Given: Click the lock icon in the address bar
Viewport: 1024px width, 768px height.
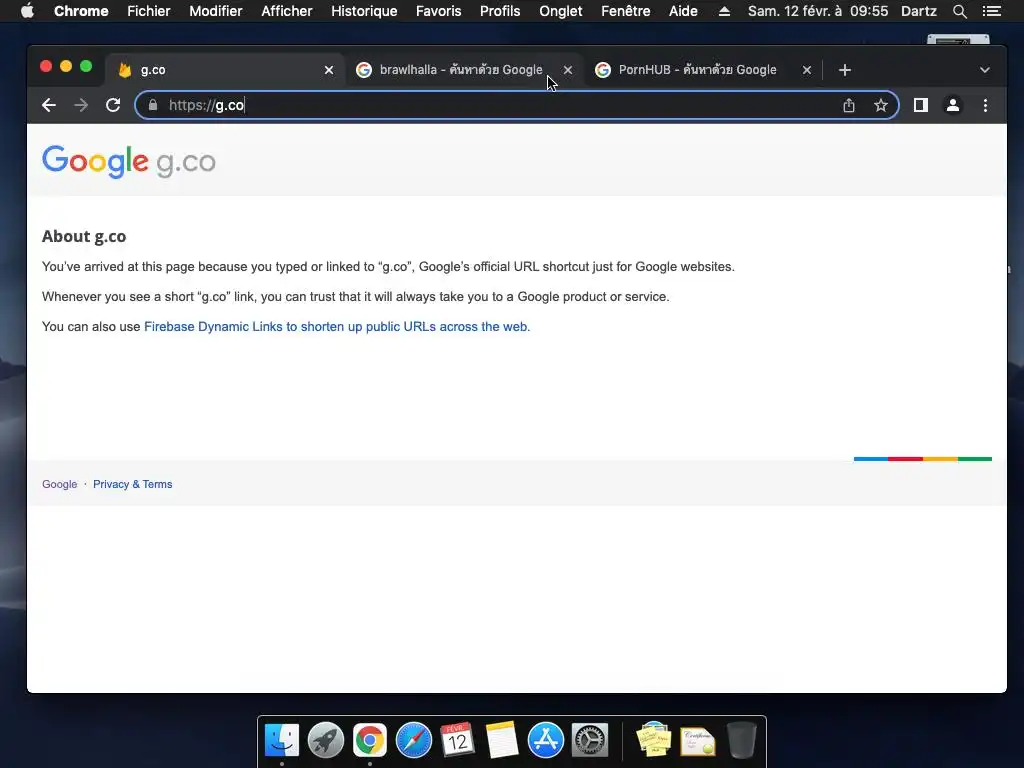Looking at the screenshot, I should pyautogui.click(x=153, y=105).
